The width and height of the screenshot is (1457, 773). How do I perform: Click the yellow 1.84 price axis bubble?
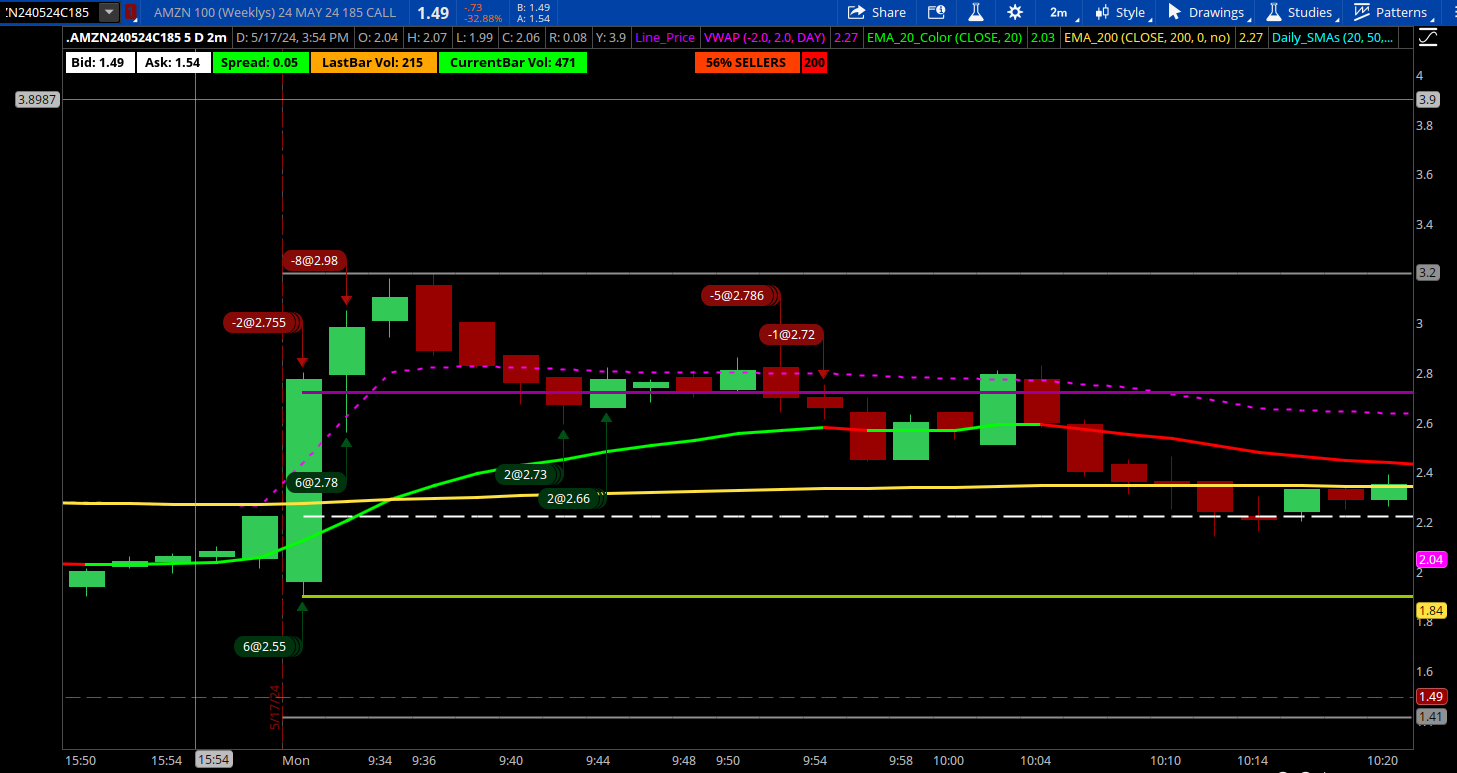click(1431, 609)
